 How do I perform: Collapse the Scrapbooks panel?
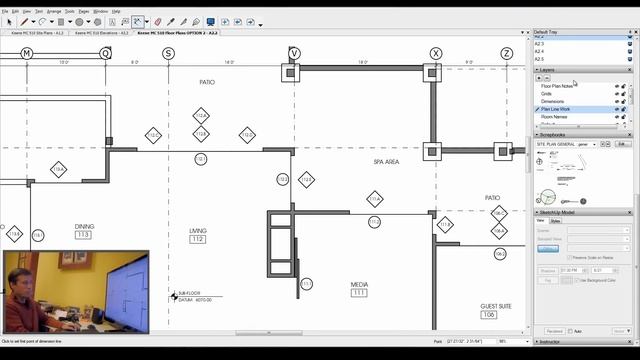[x=537, y=135]
